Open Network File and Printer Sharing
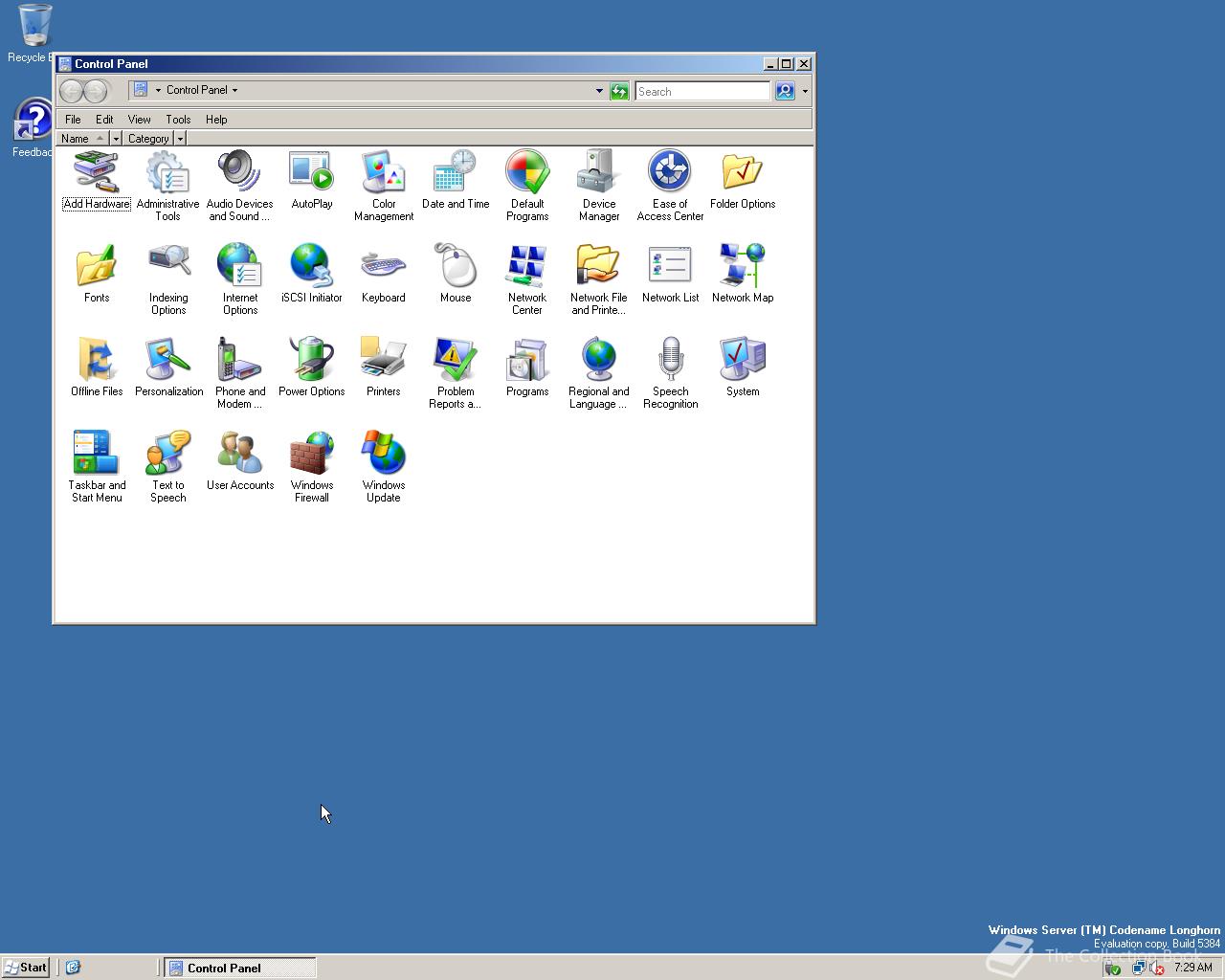Screen dimensions: 1225x980 coord(599,279)
